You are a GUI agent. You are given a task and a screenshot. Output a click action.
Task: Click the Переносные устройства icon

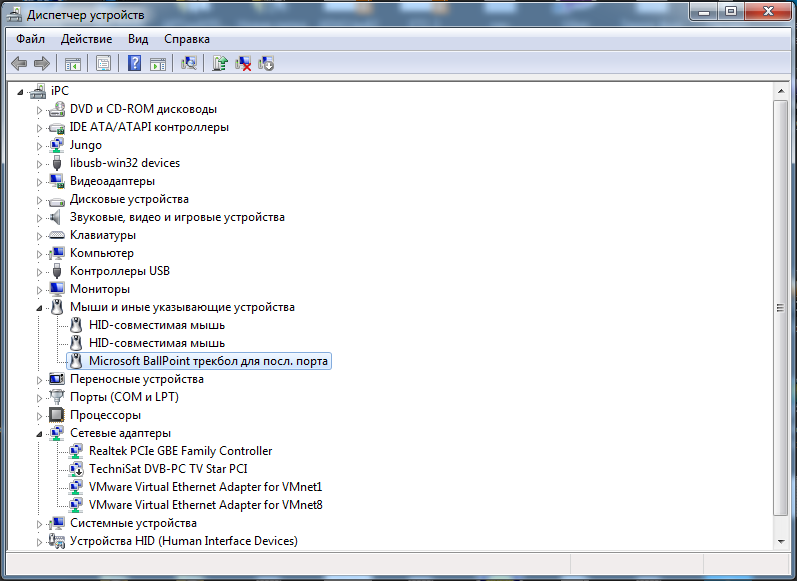click(56, 379)
